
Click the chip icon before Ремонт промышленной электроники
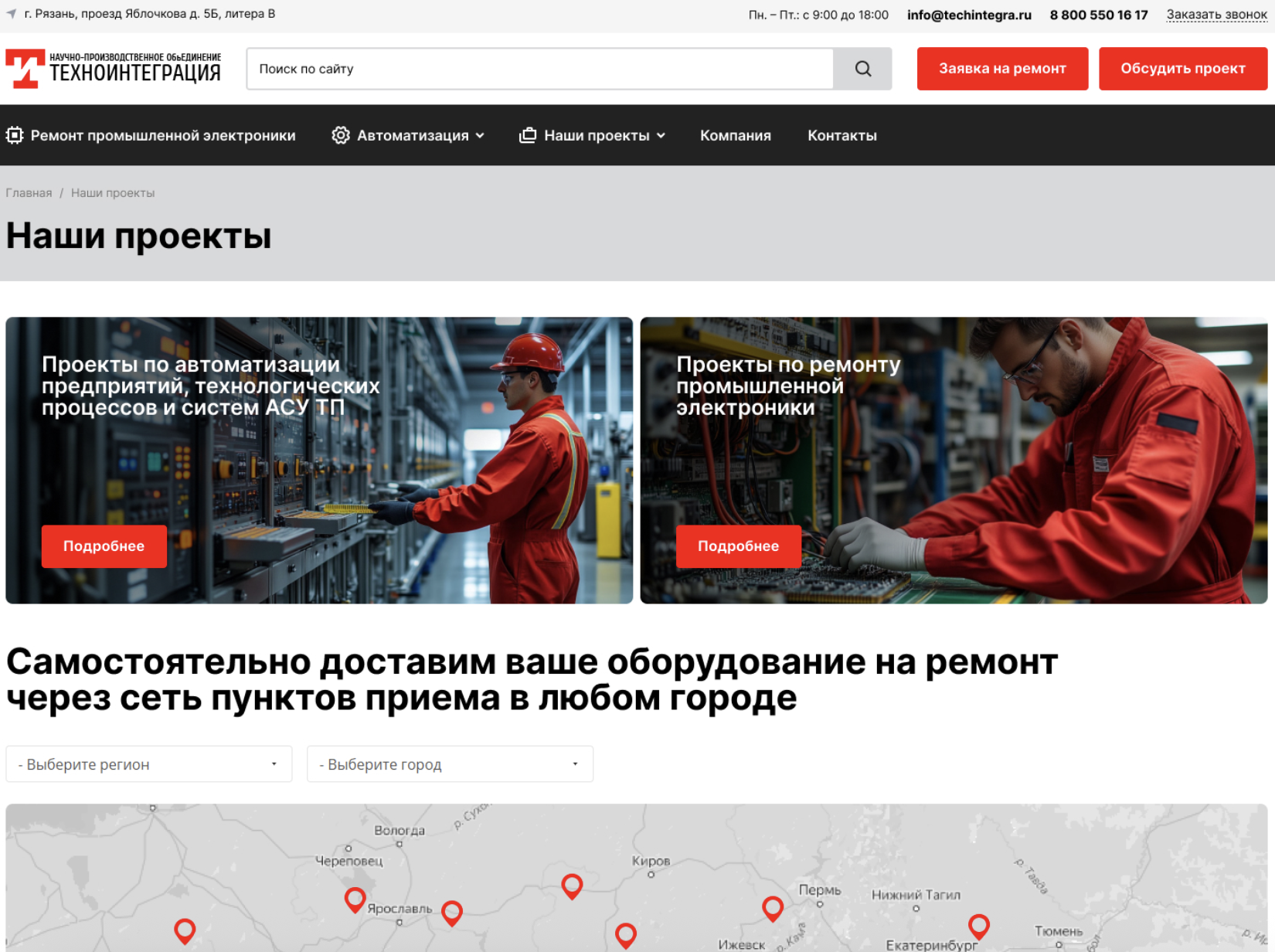(15, 135)
